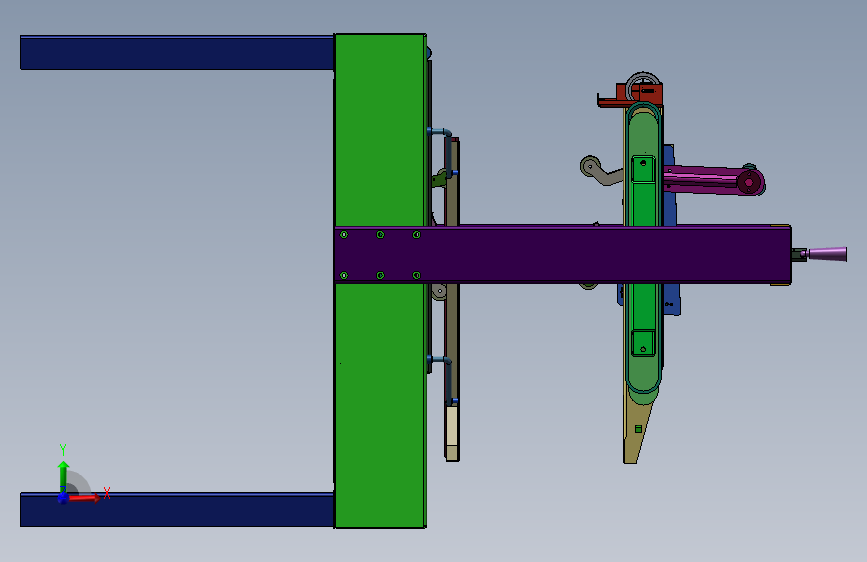Viewport: 867px width, 562px height.
Task: Click the red X axis arrow of the triad
Action: [84, 498]
